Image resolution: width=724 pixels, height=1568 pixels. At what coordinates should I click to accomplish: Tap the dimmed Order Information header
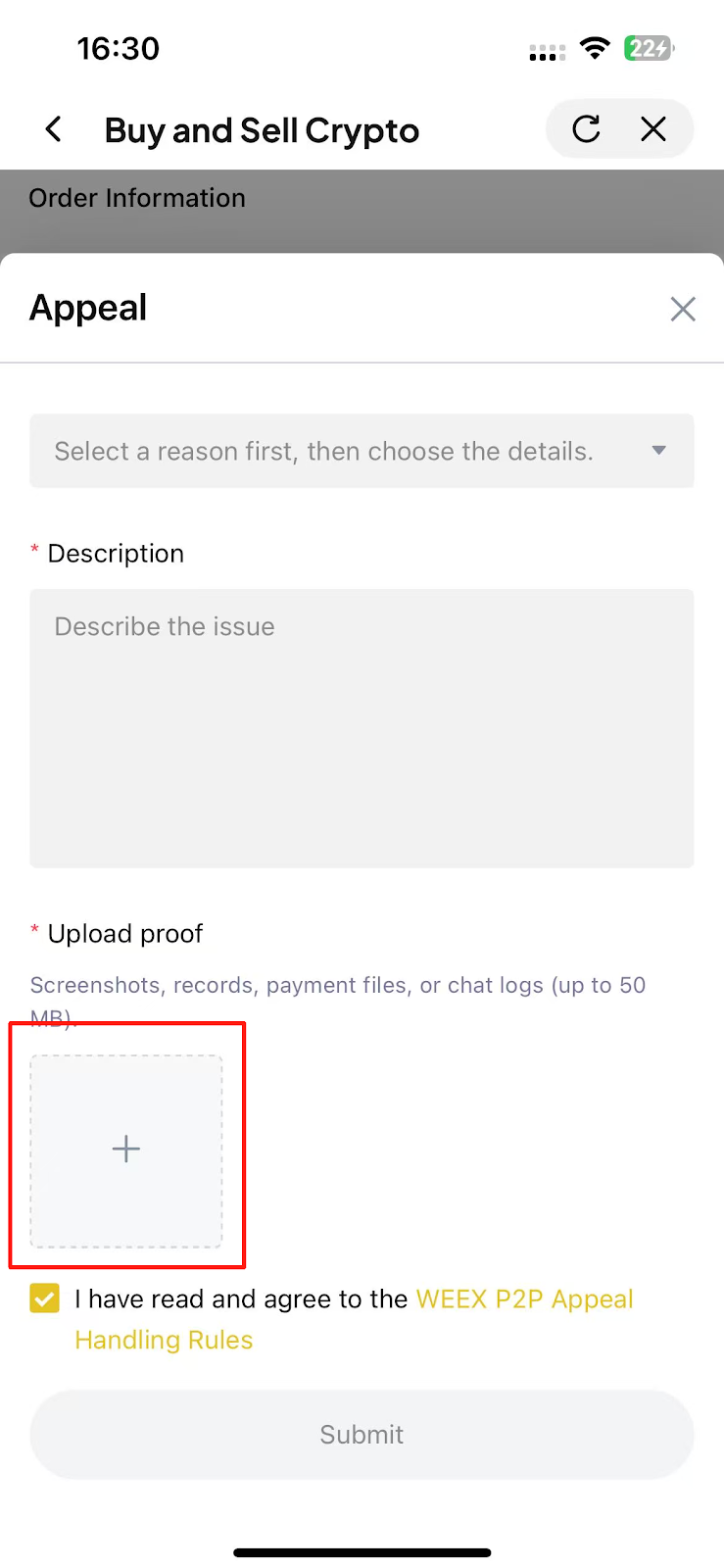(x=137, y=198)
